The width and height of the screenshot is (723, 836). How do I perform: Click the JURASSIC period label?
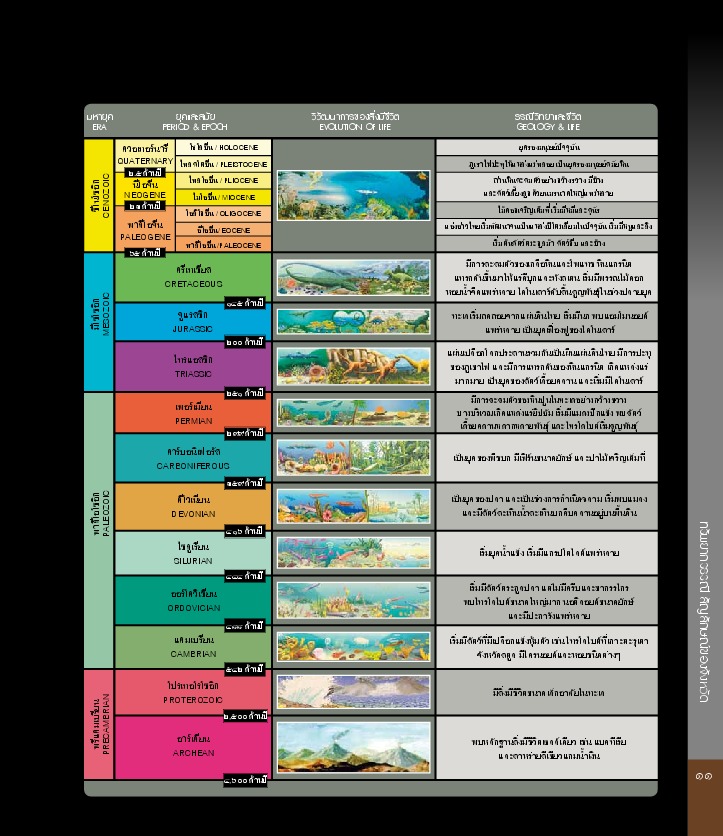pyautogui.click(x=193, y=321)
